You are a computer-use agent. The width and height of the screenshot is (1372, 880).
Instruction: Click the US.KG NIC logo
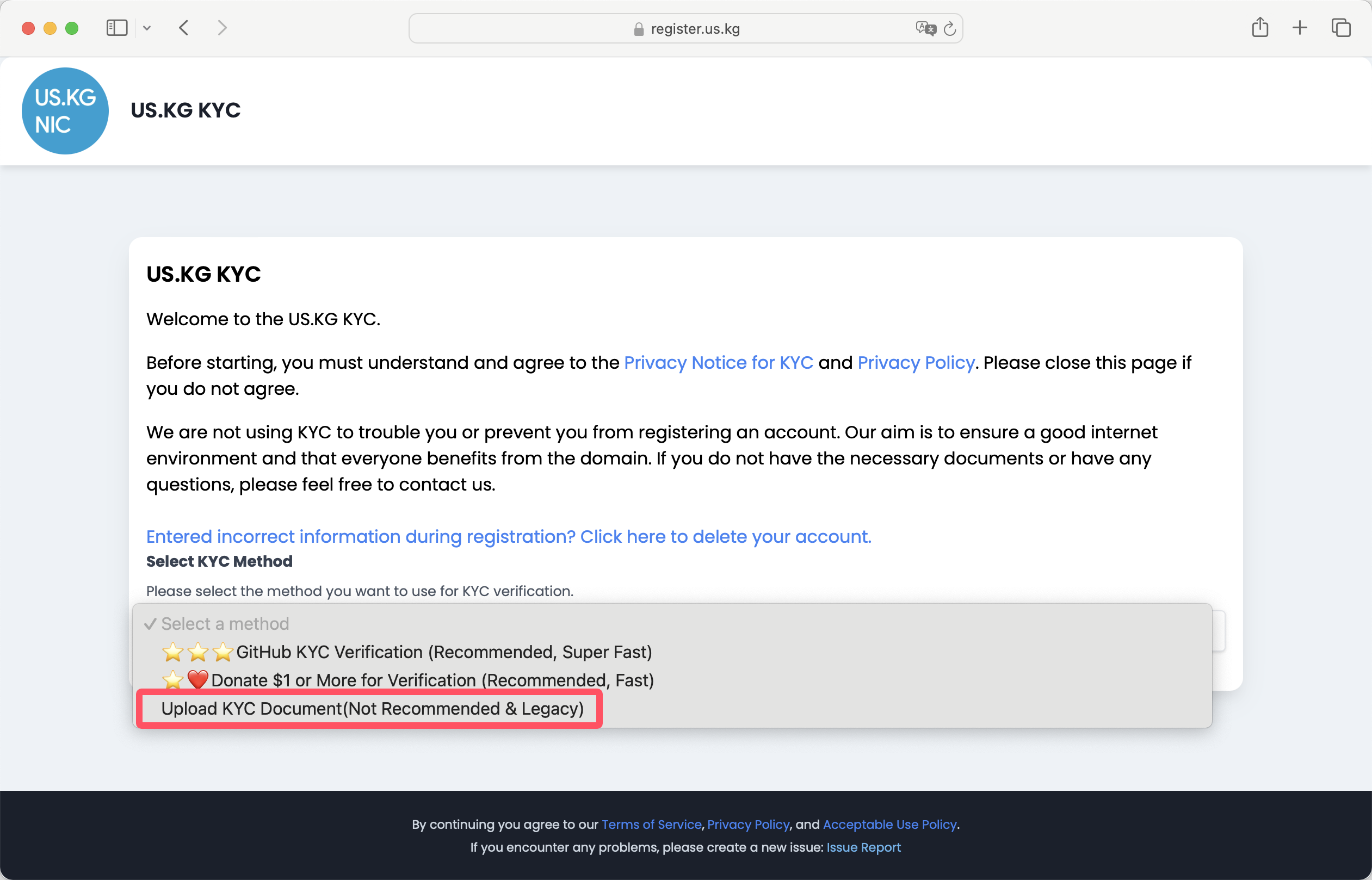65,111
